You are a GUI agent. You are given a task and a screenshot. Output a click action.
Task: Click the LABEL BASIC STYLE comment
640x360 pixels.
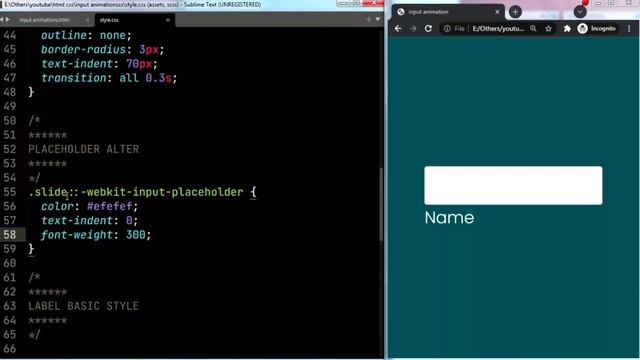pos(84,306)
